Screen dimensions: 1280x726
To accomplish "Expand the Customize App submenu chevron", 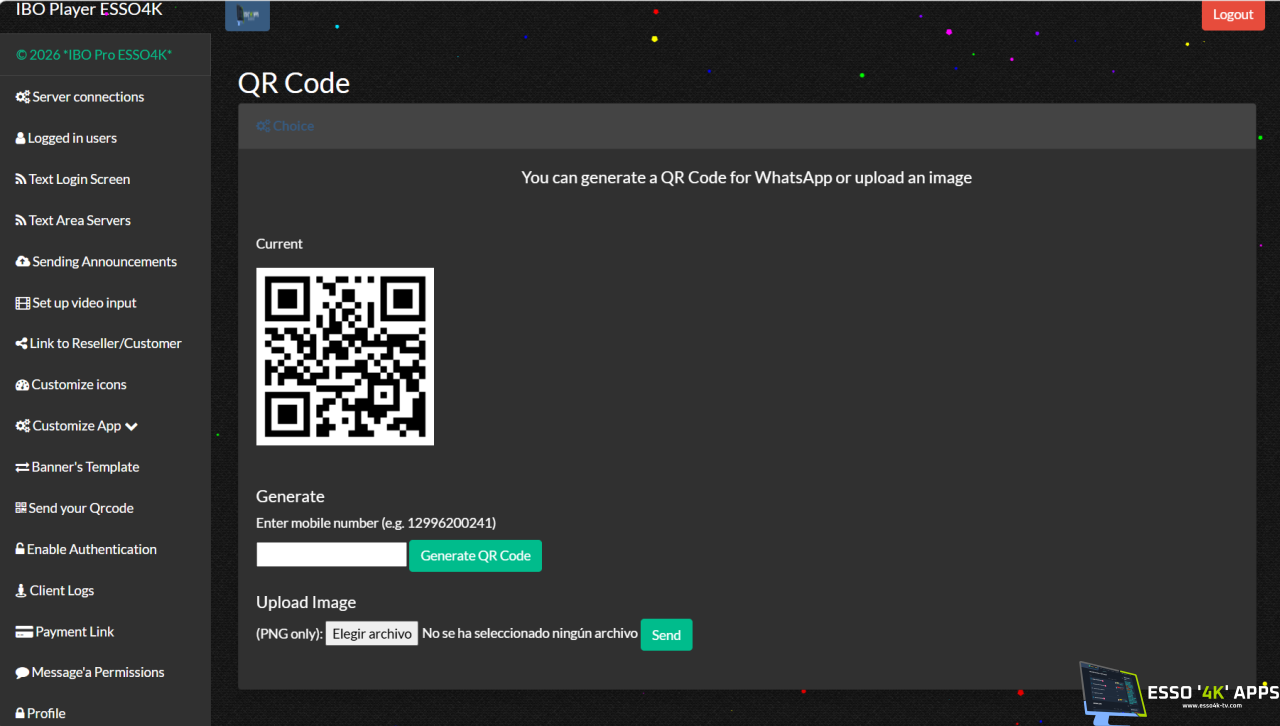I will click(132, 426).
